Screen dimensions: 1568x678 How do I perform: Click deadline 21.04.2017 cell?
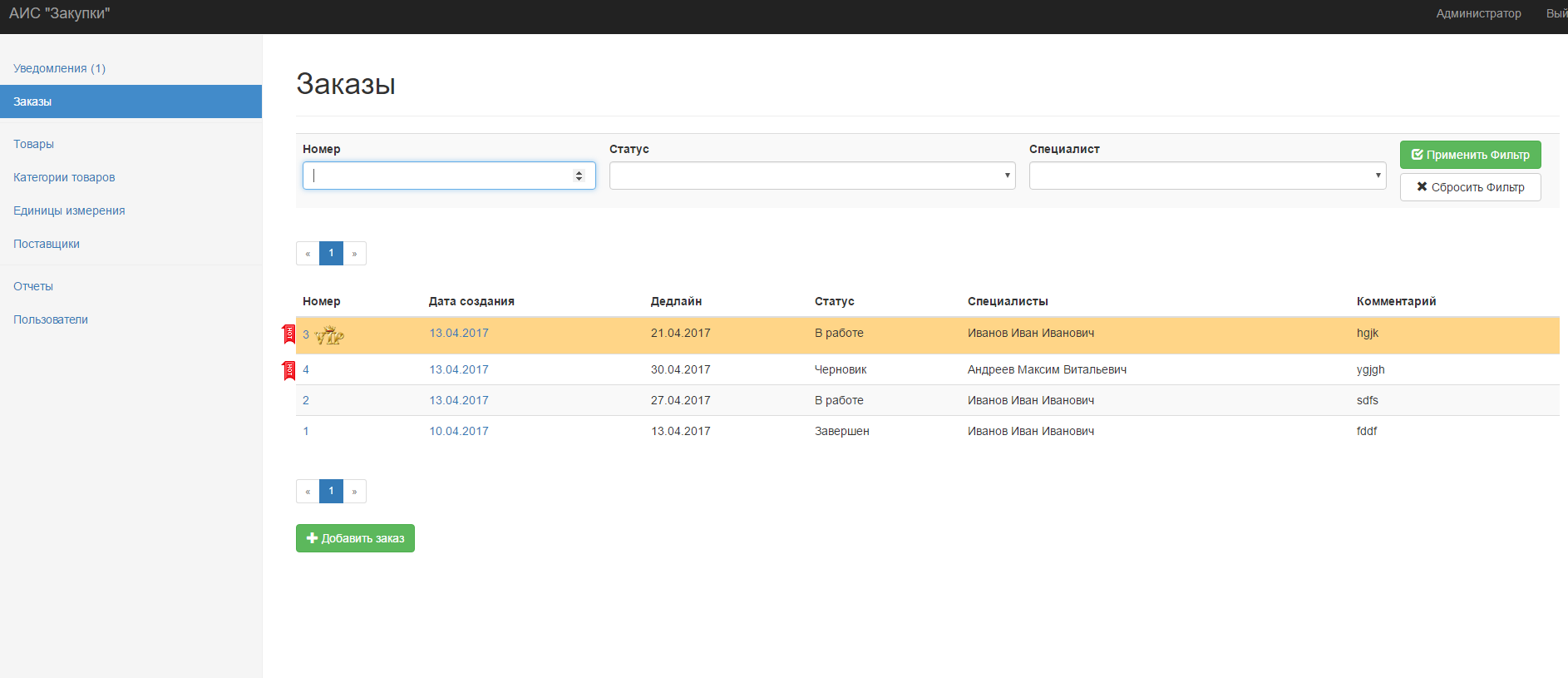click(681, 333)
